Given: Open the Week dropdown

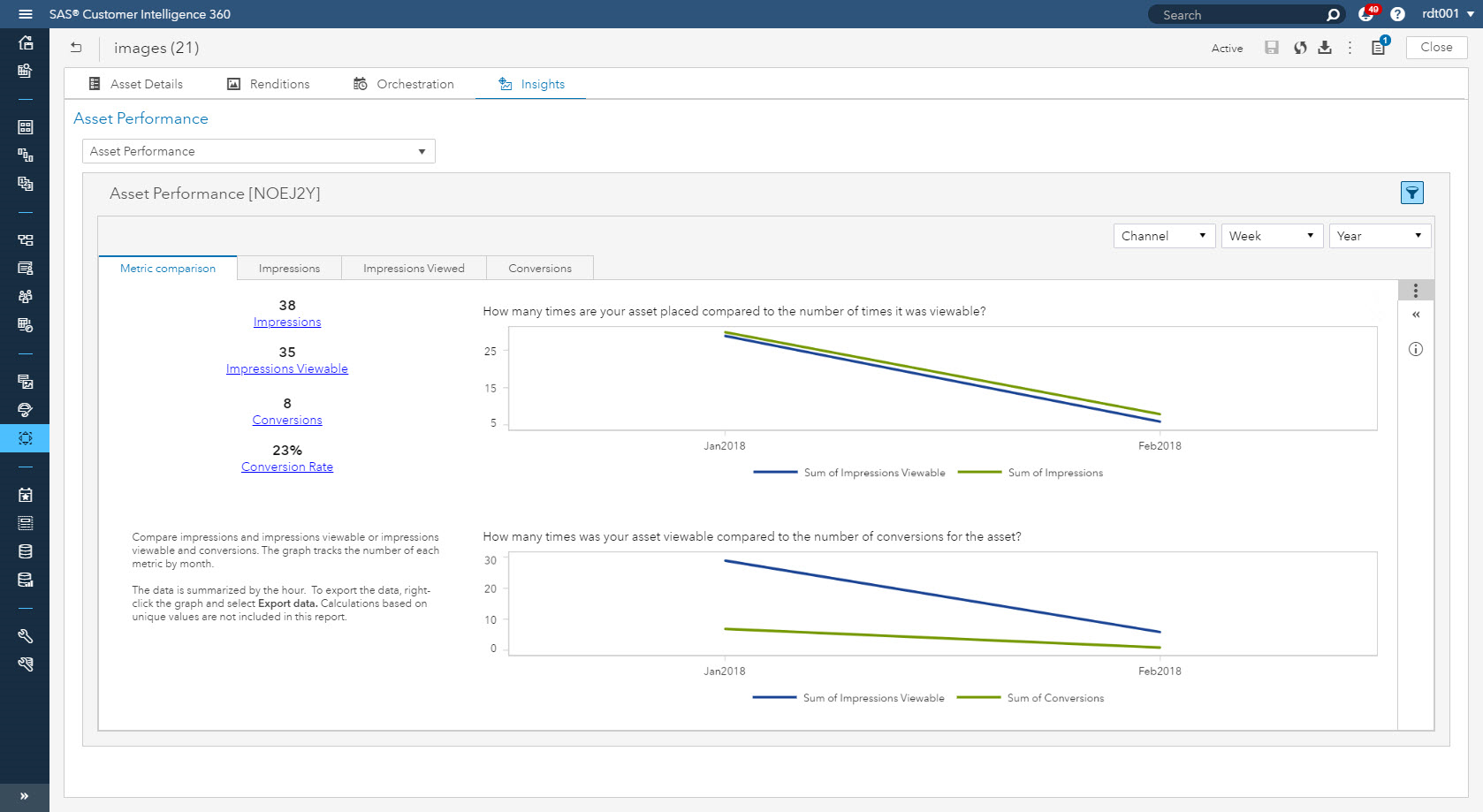Looking at the screenshot, I should click(1272, 236).
